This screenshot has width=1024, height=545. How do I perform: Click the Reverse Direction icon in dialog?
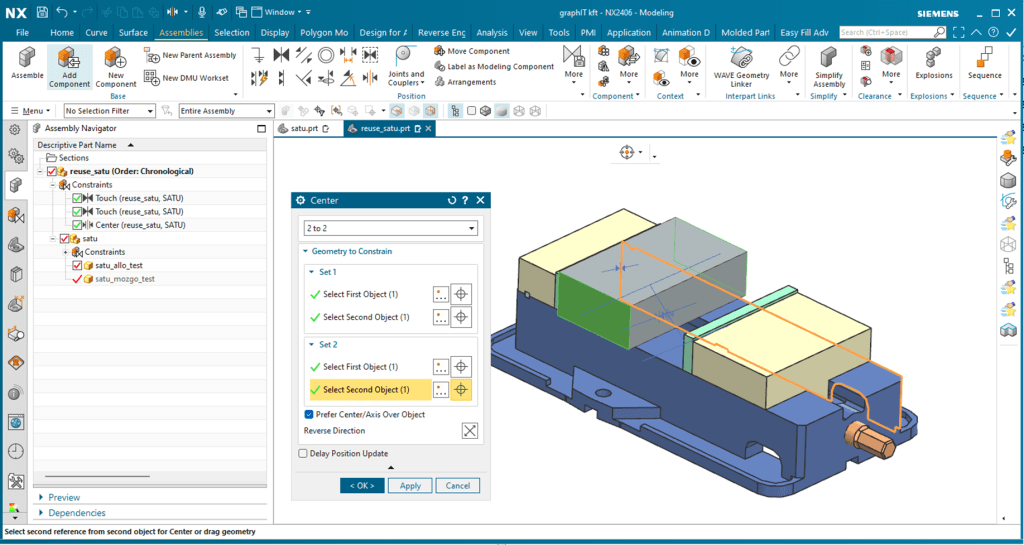(x=470, y=431)
